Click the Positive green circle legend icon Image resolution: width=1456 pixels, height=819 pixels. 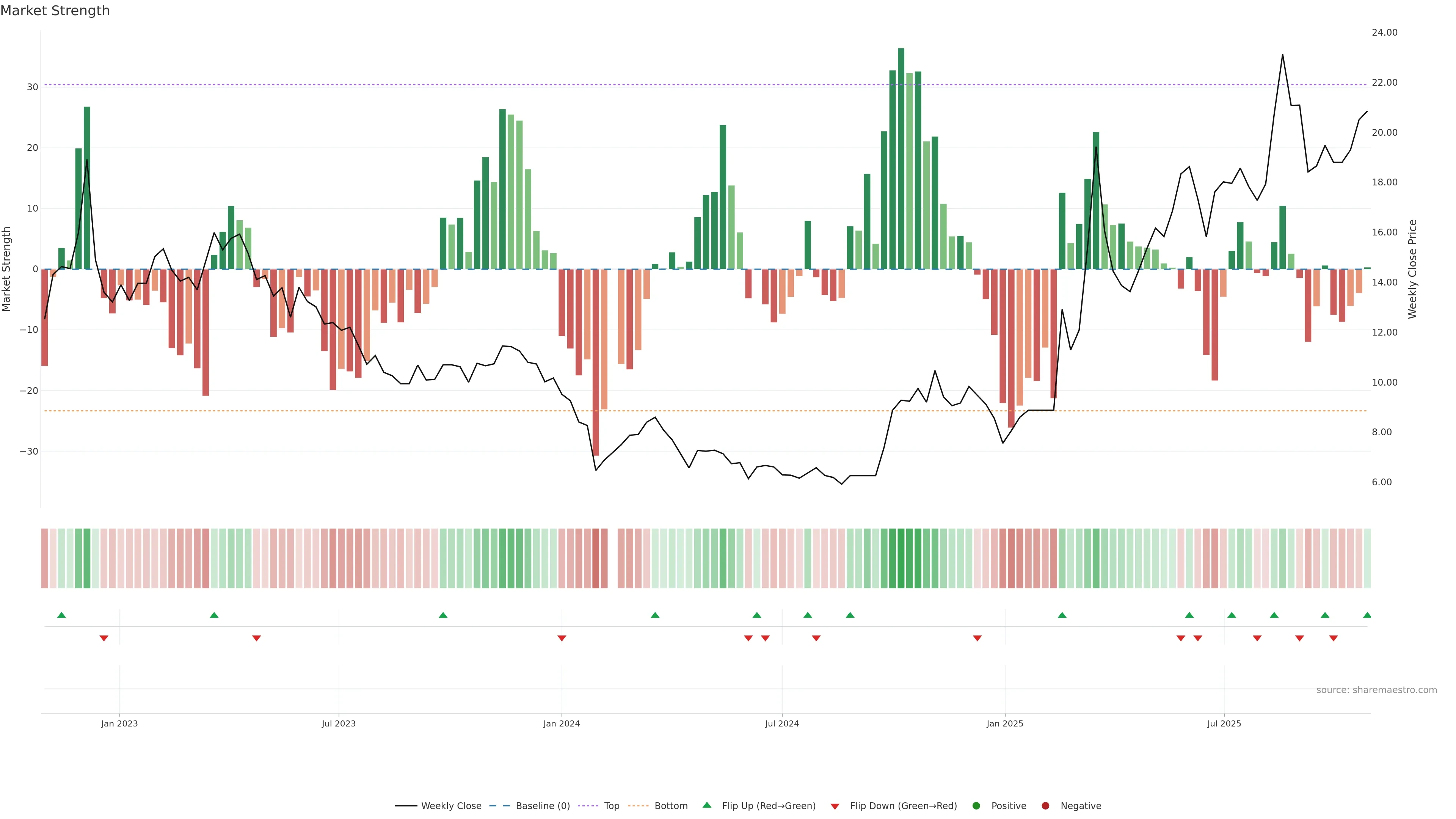tap(976, 806)
